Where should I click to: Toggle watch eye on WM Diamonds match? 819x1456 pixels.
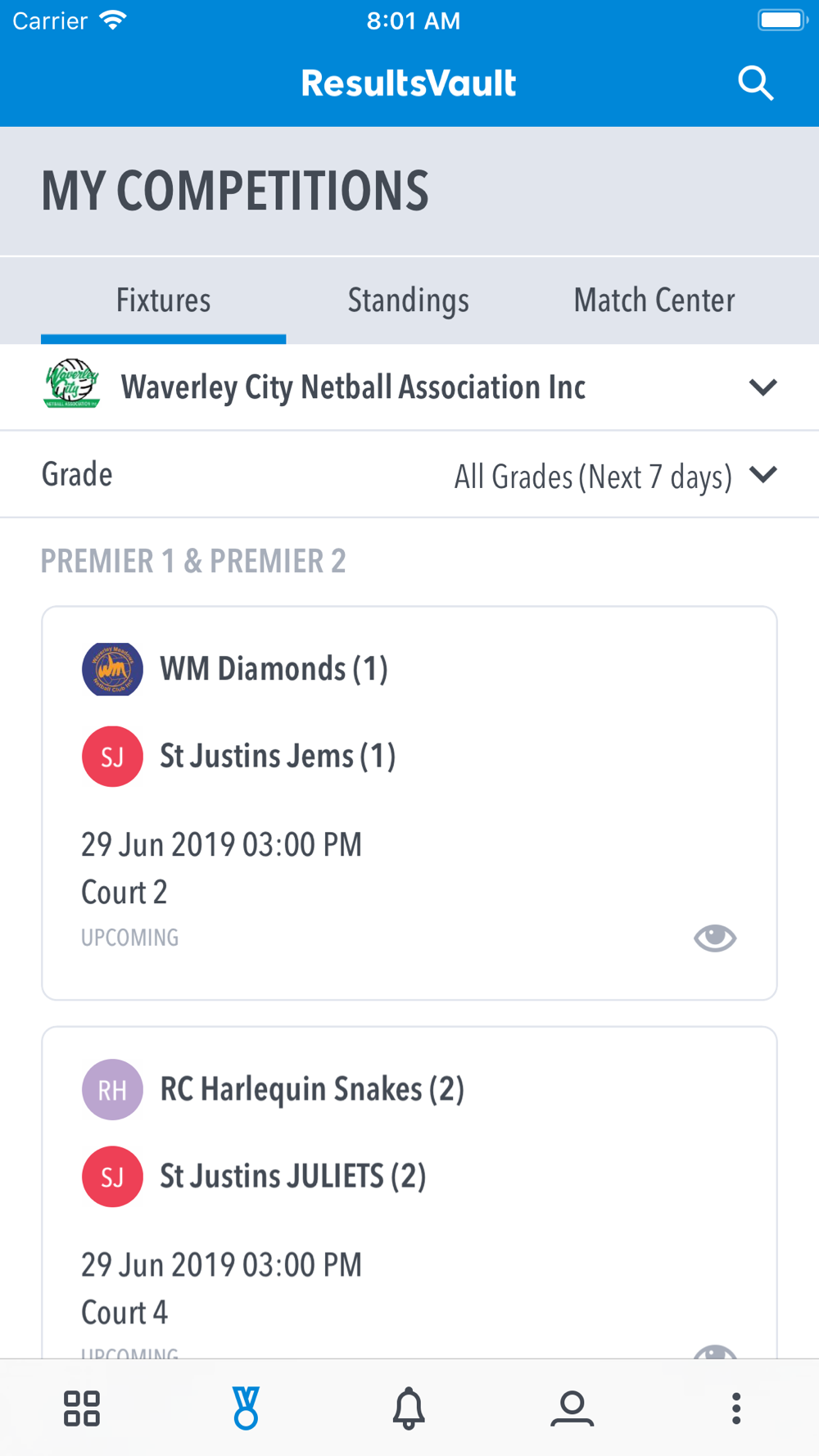pyautogui.click(x=715, y=938)
